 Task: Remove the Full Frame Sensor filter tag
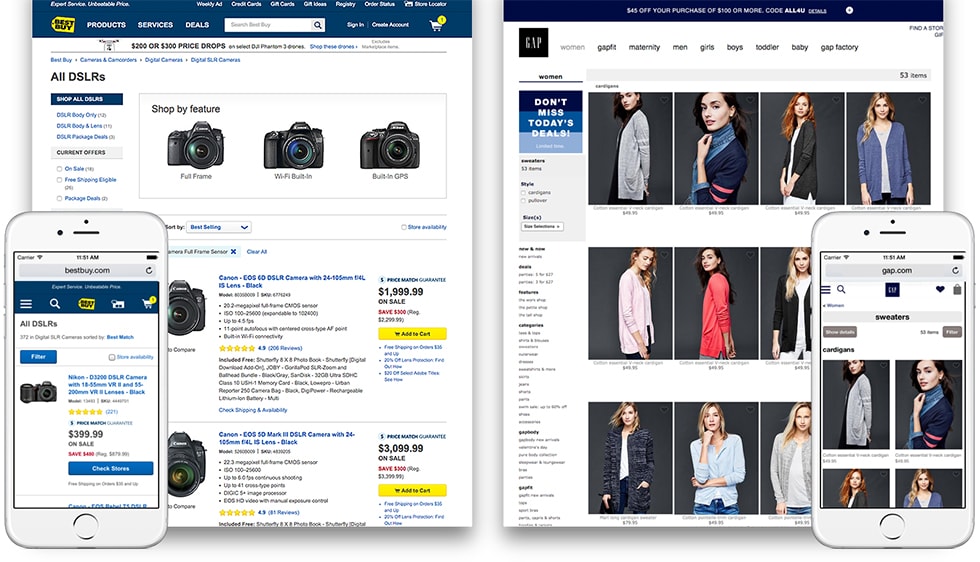tap(233, 252)
